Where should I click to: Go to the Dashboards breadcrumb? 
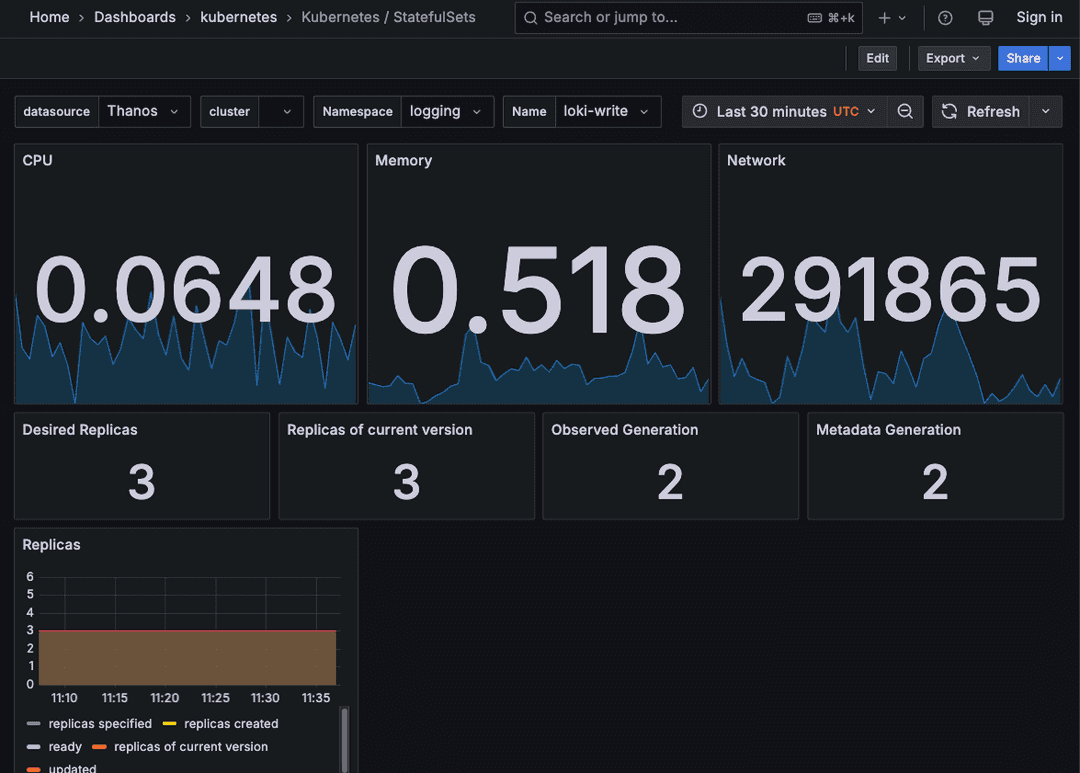click(134, 17)
